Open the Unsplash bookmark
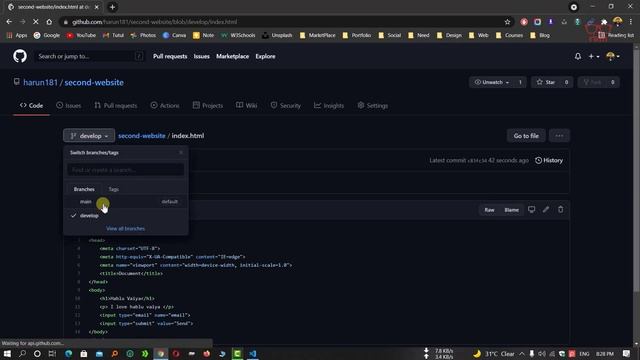 point(277,36)
